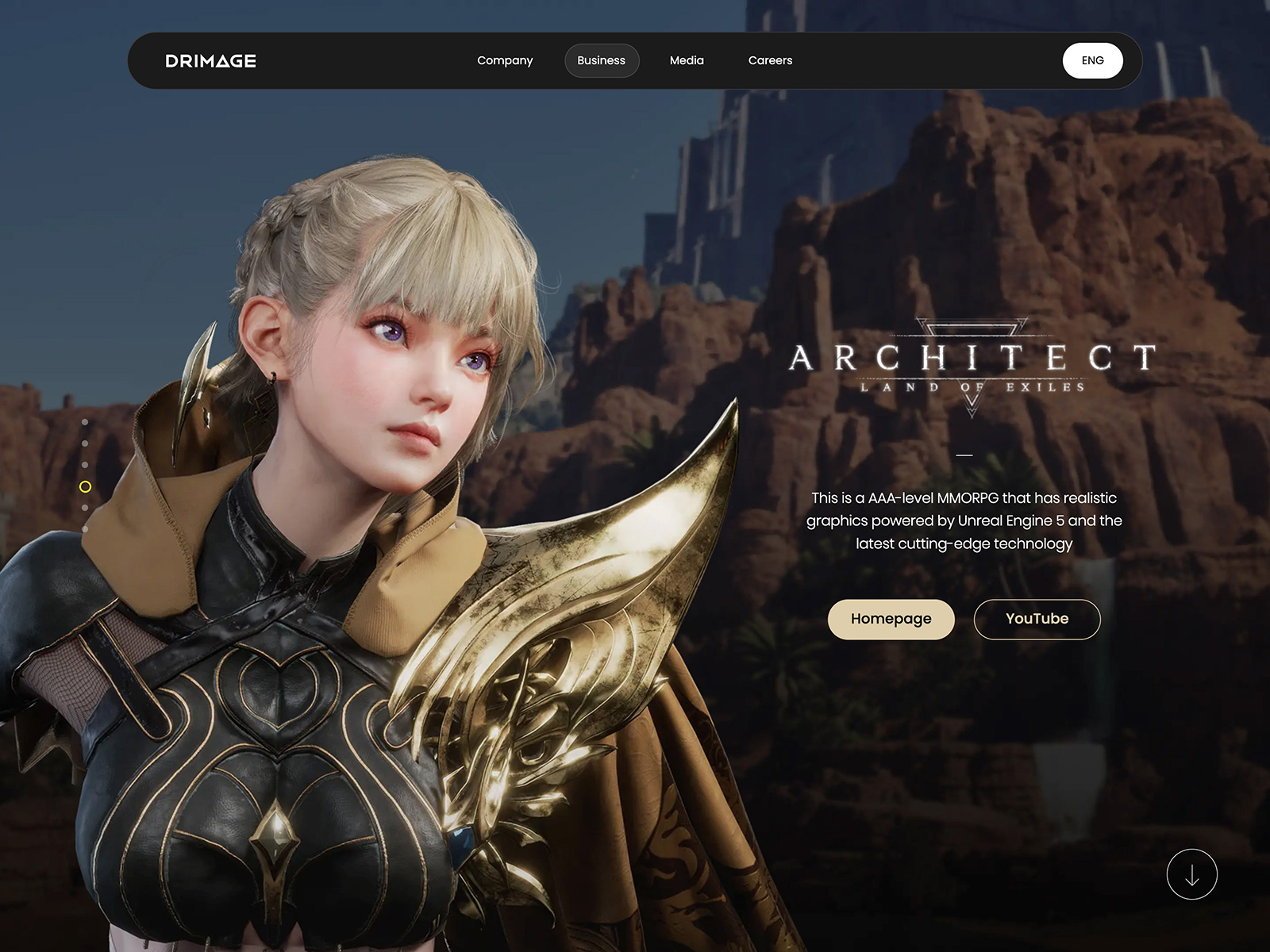
Task: Open the ENG language selector
Action: [x=1093, y=60]
